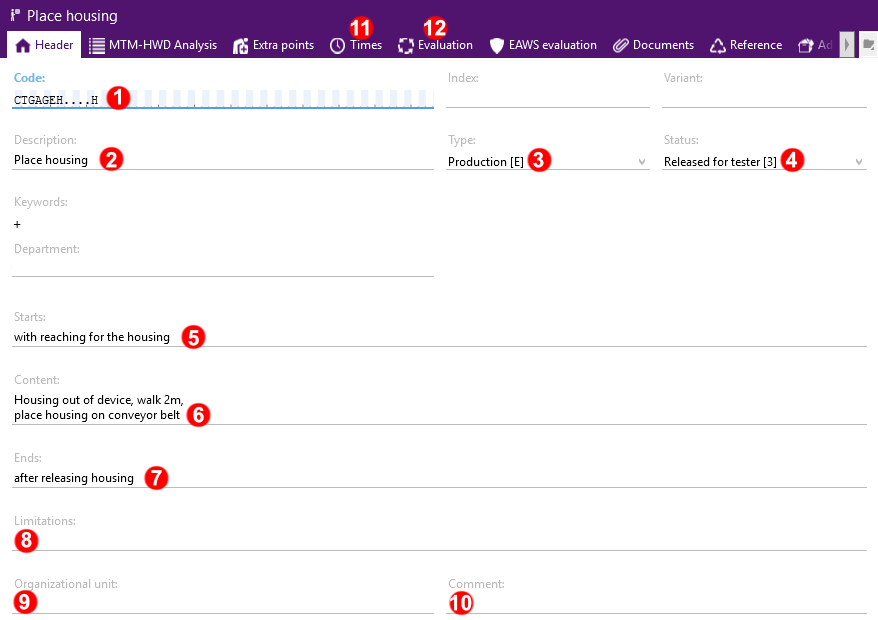The width and height of the screenshot is (878, 620).
Task: Click the home icon on the Header tab
Action: pos(23,45)
